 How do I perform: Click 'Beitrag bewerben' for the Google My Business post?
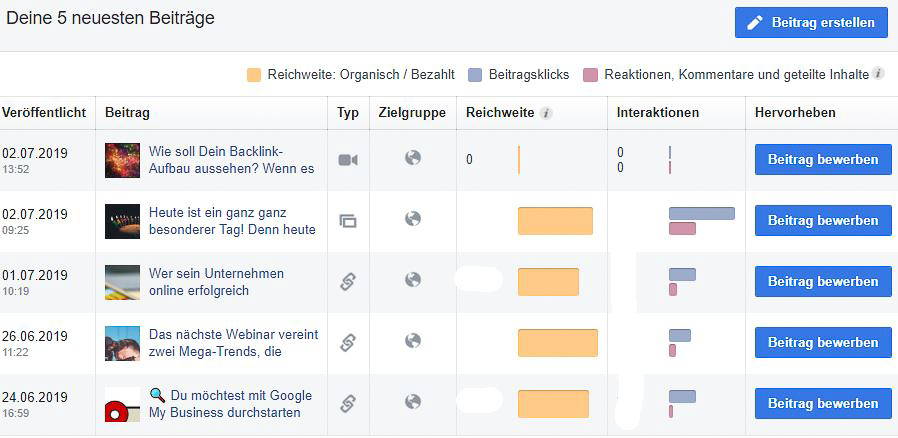click(x=822, y=404)
